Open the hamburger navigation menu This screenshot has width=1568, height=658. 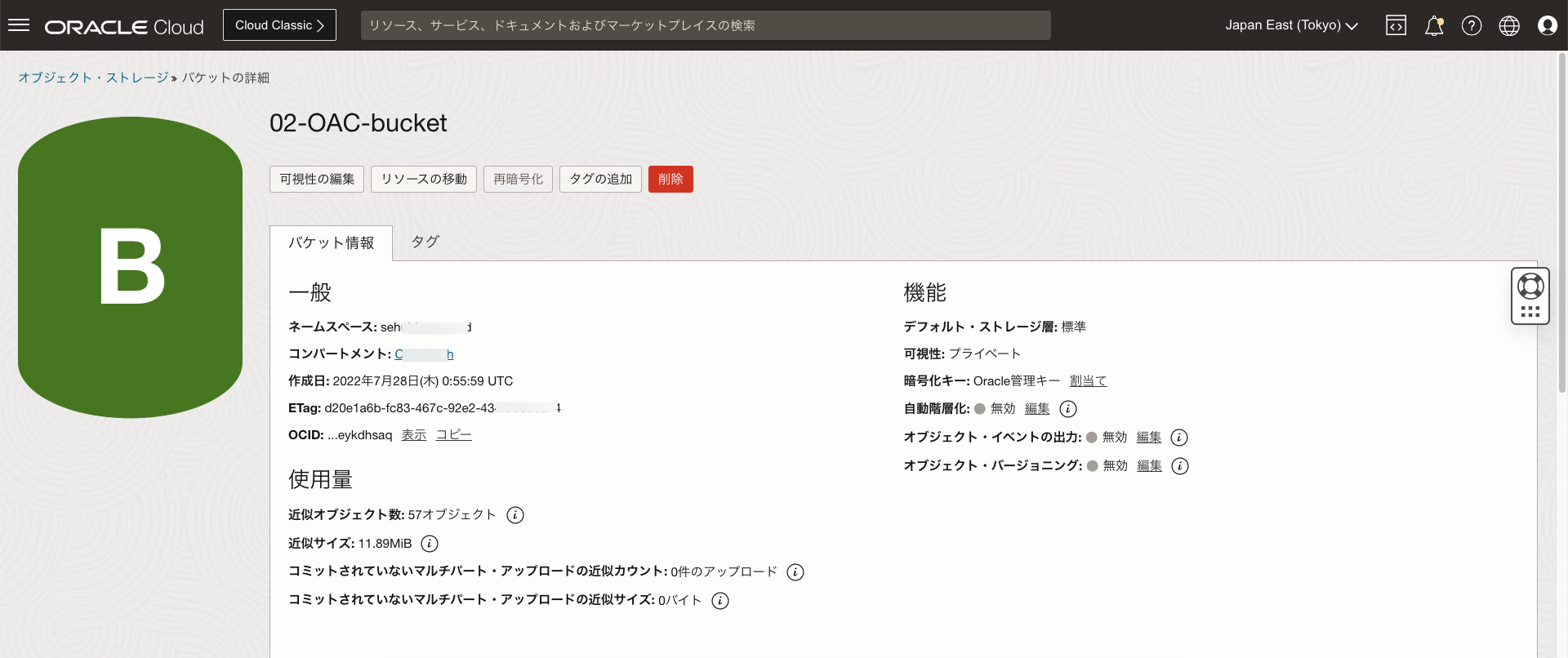[19, 25]
